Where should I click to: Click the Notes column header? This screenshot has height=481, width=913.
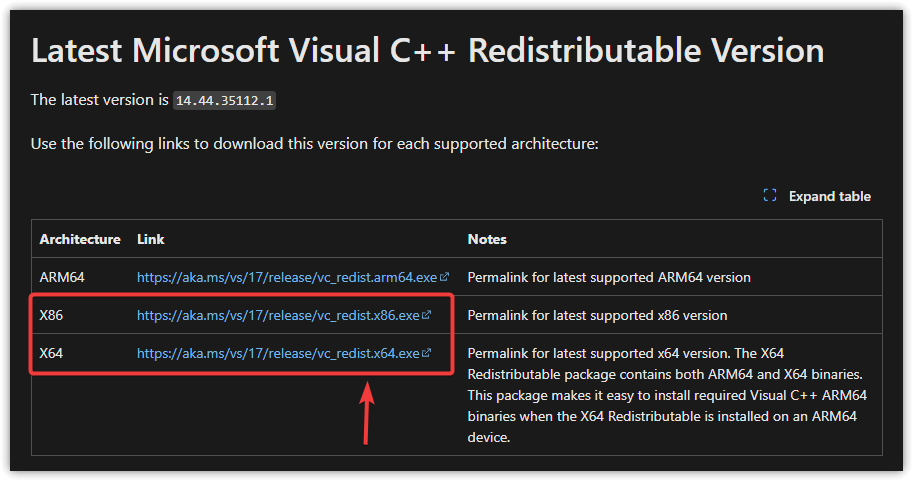pos(487,239)
